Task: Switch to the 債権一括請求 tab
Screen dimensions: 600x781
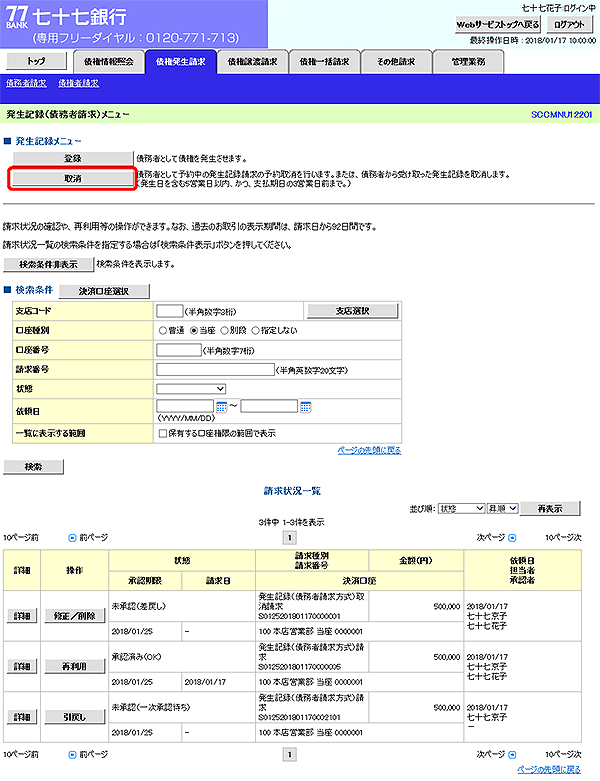Action: point(324,62)
